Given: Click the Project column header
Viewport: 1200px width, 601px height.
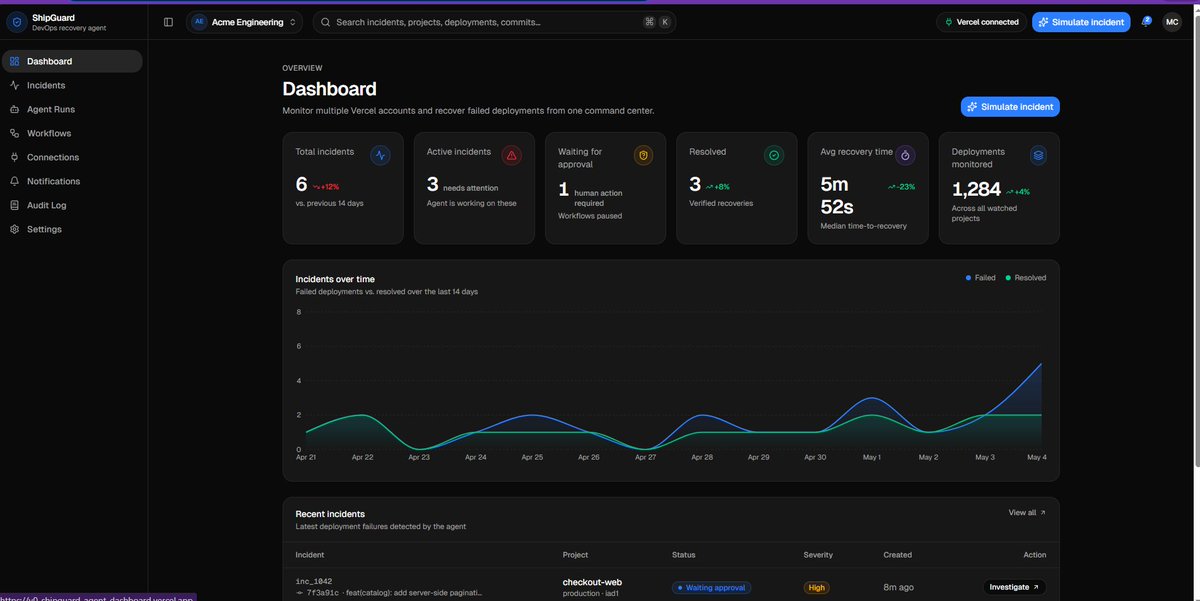Looking at the screenshot, I should (576, 555).
